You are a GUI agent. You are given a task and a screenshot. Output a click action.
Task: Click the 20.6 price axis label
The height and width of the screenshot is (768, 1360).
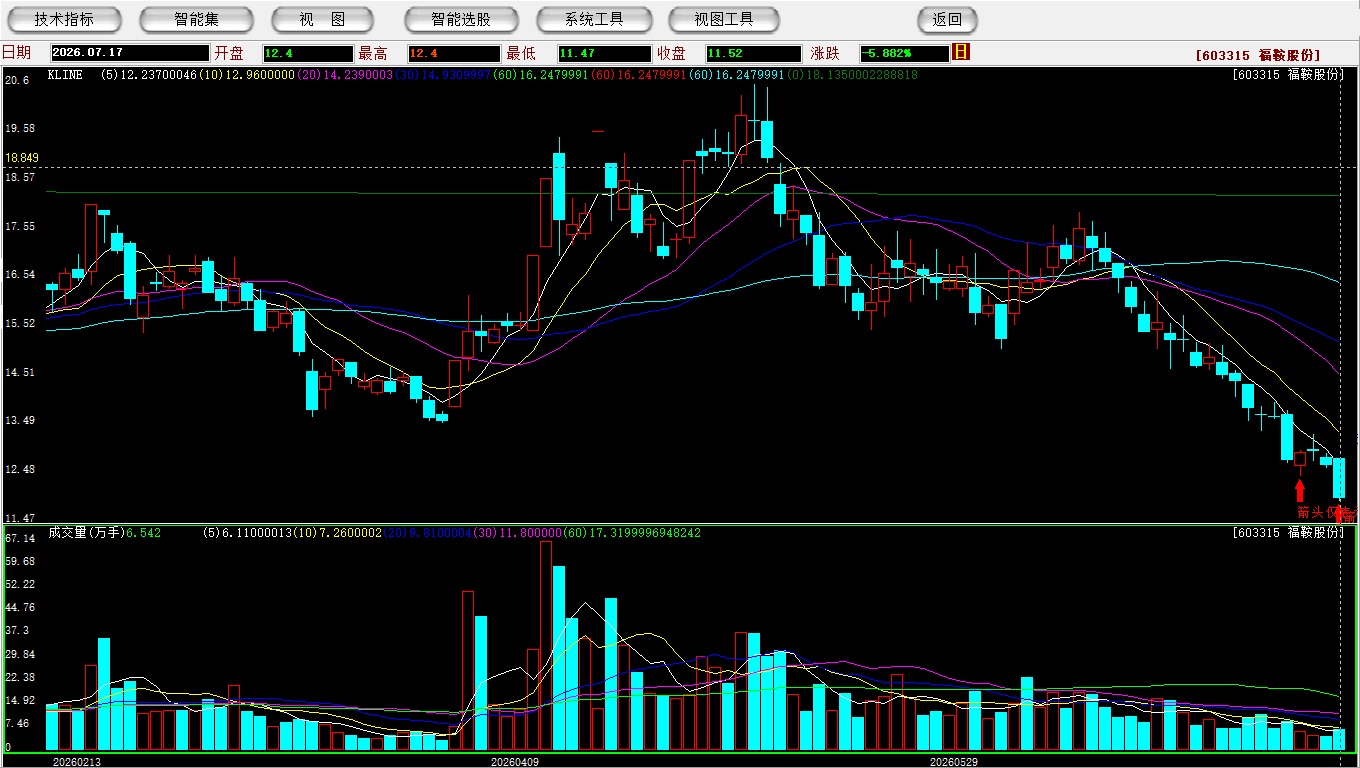click(17, 79)
